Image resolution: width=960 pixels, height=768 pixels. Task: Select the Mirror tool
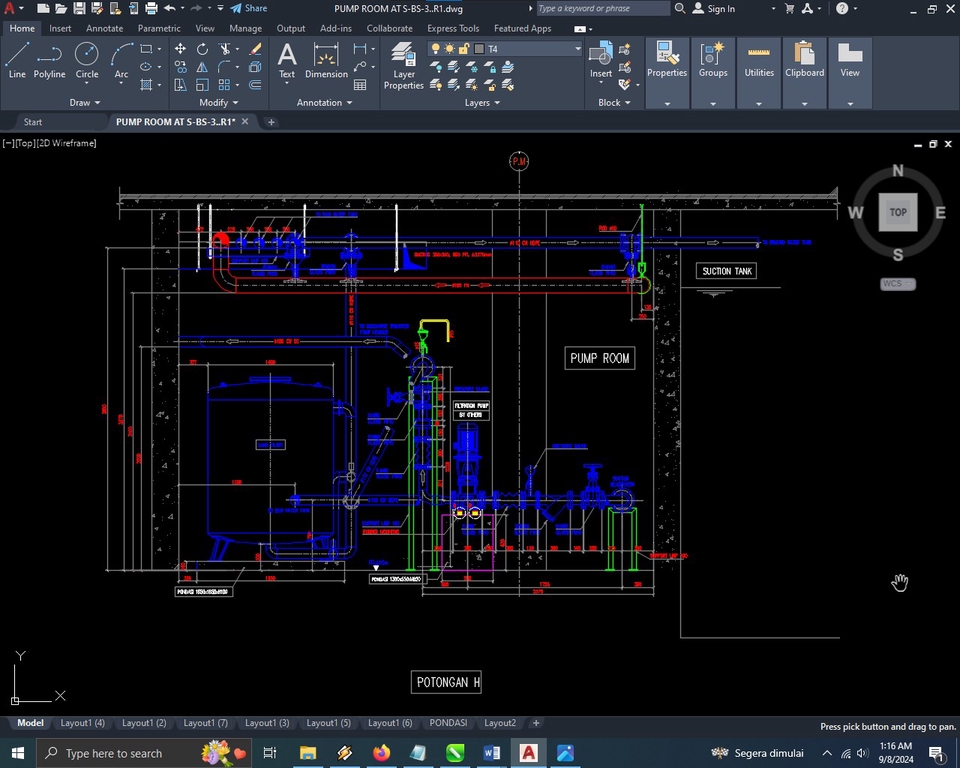(202, 67)
